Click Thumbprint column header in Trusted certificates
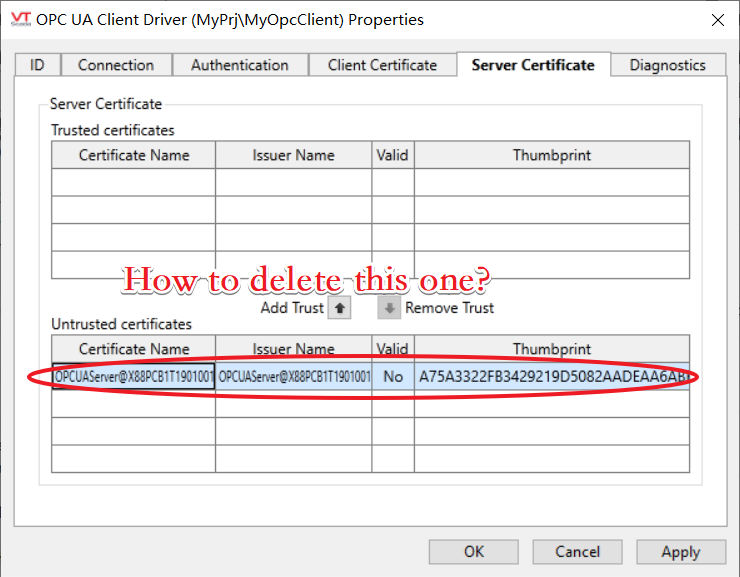740x577 pixels. (x=552, y=155)
